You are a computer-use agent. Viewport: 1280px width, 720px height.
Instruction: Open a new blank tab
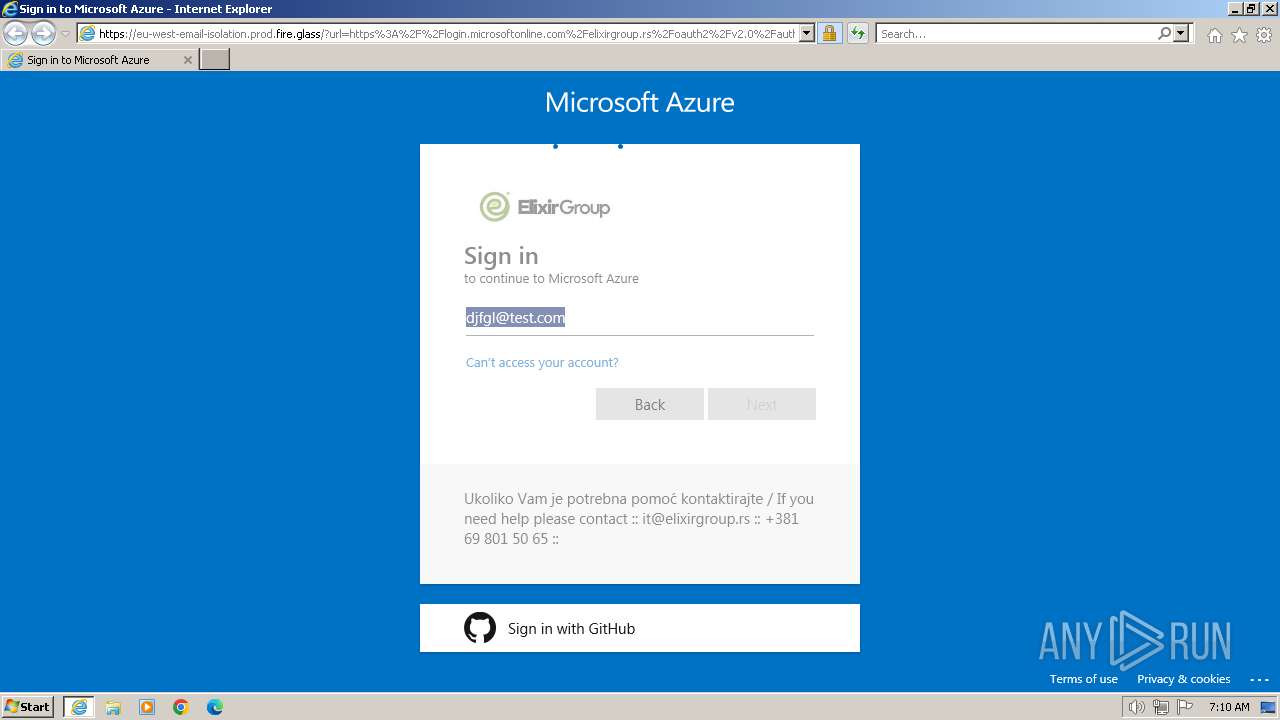pyautogui.click(x=215, y=60)
